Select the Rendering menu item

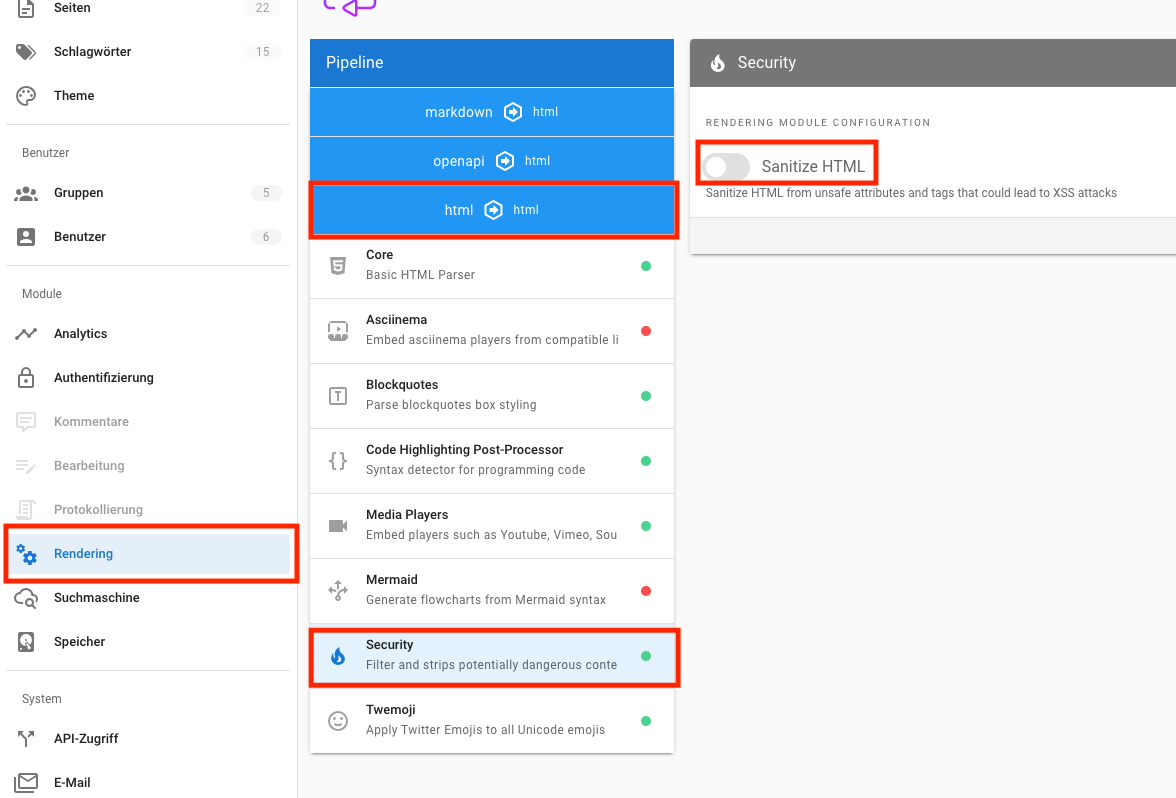pyautogui.click(x=148, y=554)
